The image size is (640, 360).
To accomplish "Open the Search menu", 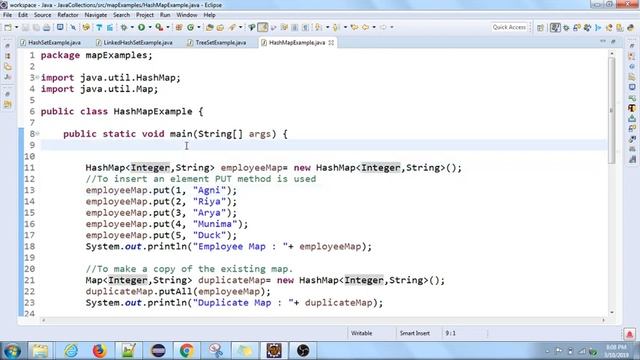I will click(x=121, y=15).
